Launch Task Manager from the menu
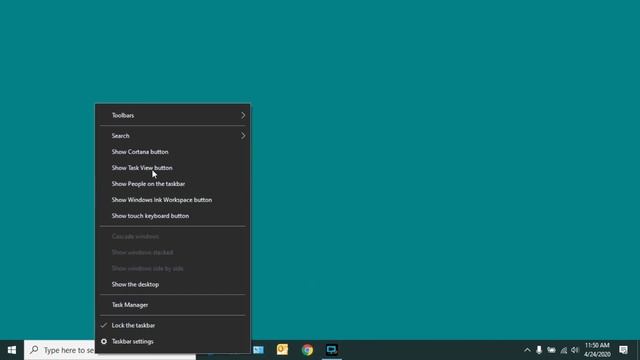Image resolution: width=640 pixels, height=360 pixels. point(173,305)
